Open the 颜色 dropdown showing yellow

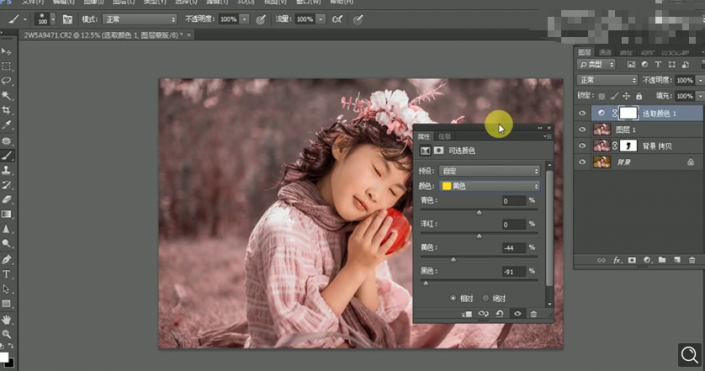click(x=489, y=186)
